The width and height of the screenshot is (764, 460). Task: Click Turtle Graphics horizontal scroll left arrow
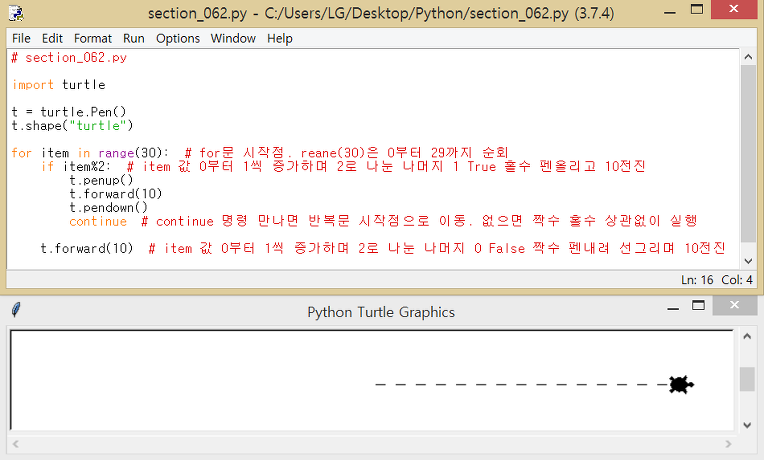(16, 444)
